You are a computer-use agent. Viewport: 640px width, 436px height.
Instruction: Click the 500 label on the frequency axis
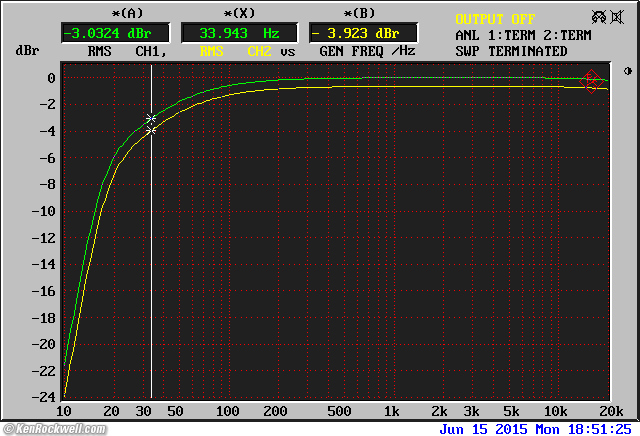339,412
